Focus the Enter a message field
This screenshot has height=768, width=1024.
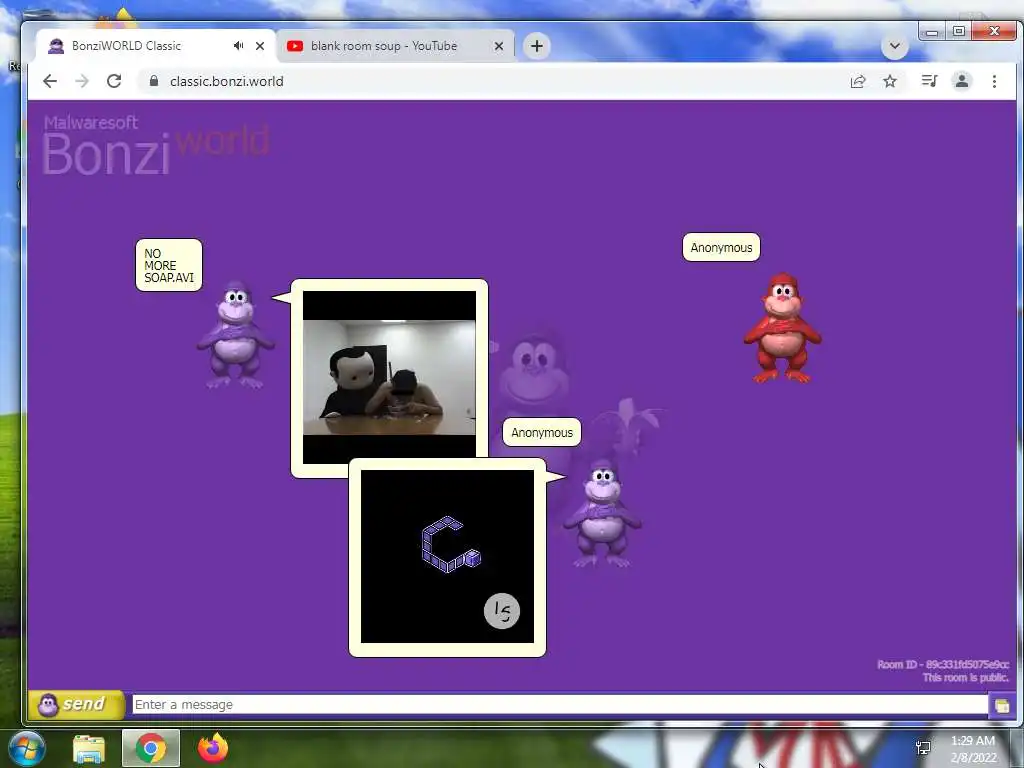(x=560, y=705)
